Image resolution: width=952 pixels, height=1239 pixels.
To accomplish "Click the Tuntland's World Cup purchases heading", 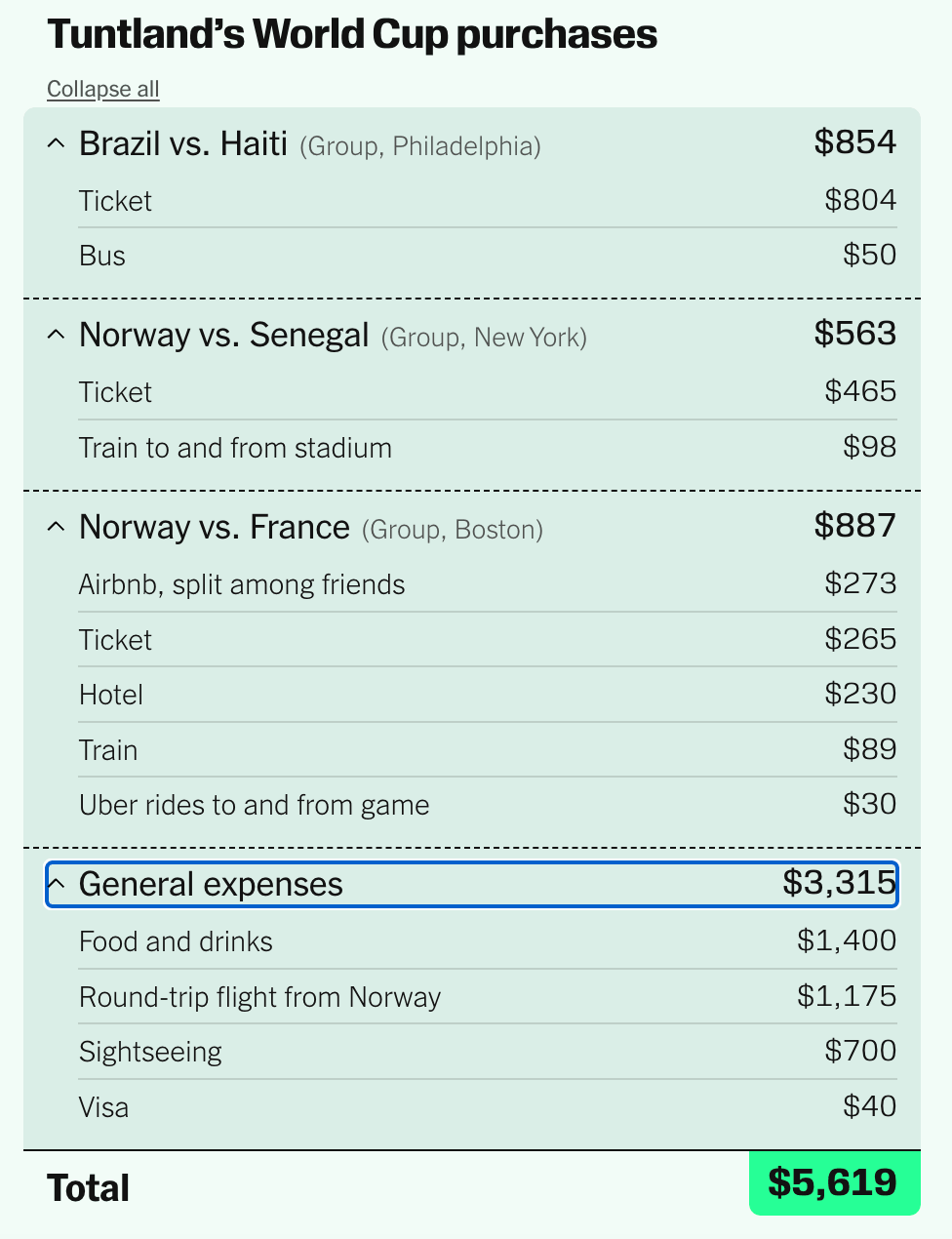I will coord(352,35).
